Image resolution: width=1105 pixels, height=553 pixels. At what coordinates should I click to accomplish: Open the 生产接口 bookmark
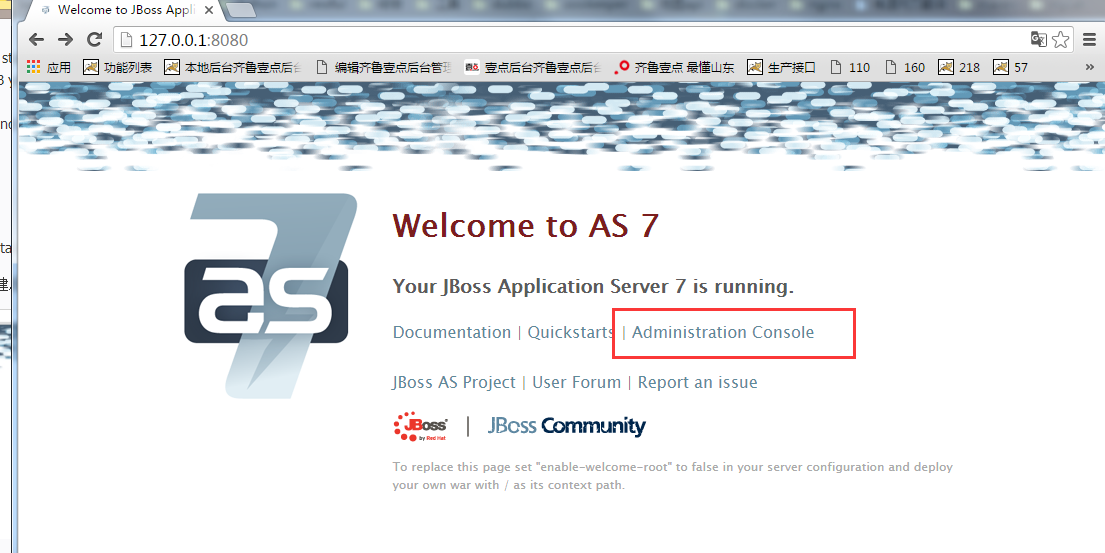coord(782,67)
